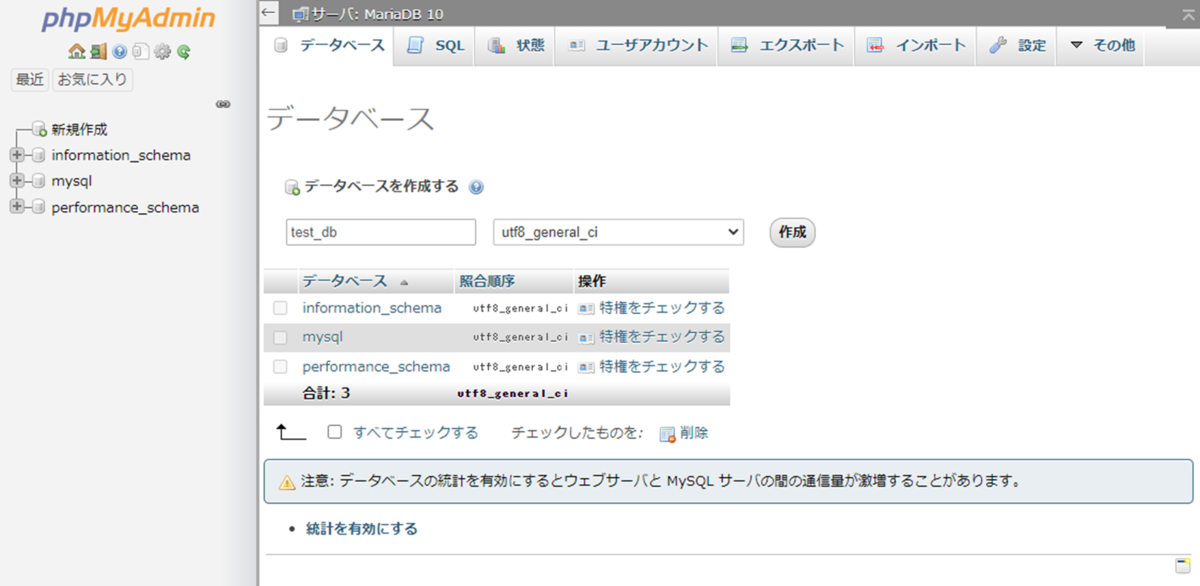
Task: Sort by the データベース column header
Action: [x=344, y=281]
